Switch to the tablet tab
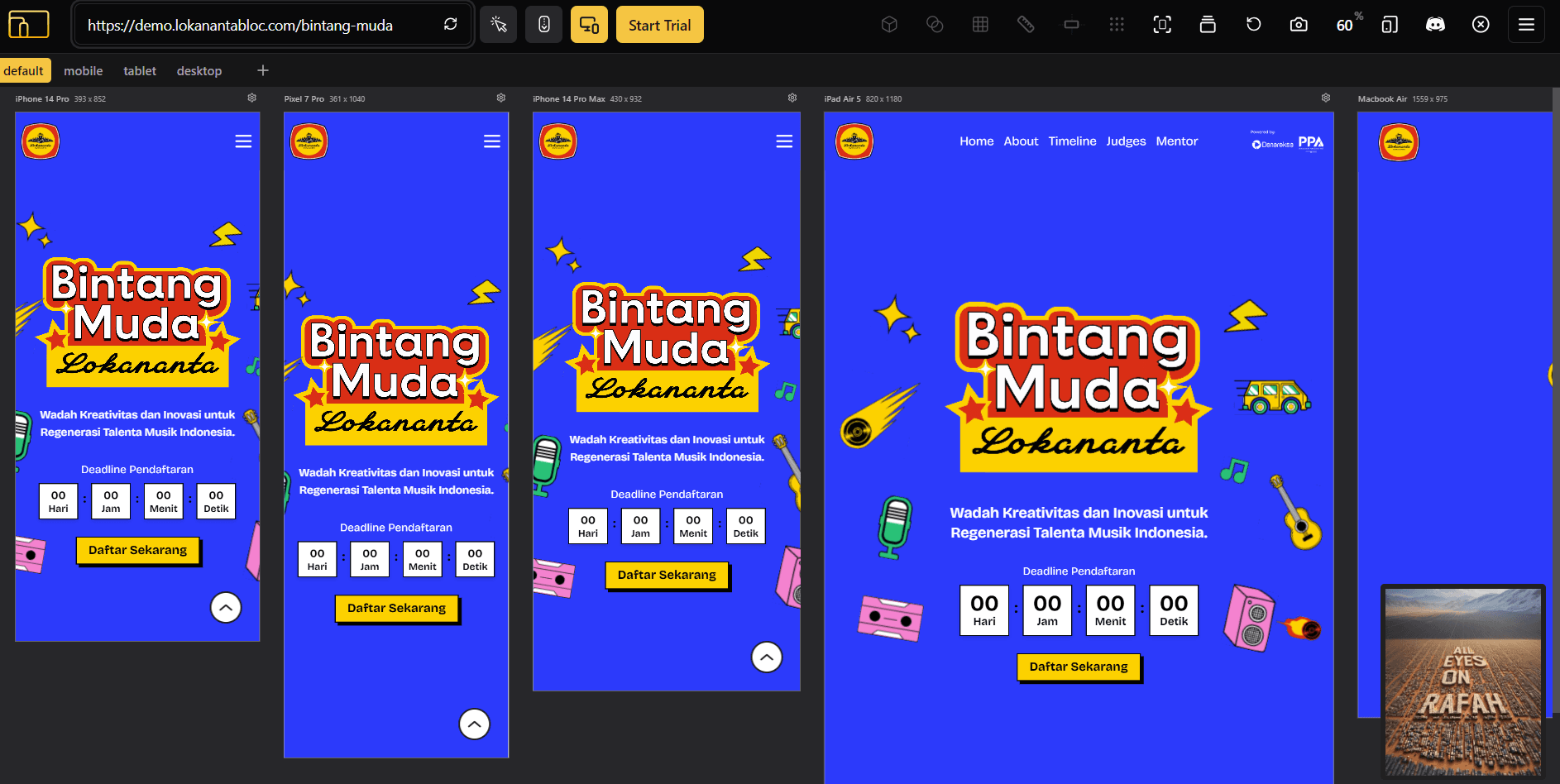This screenshot has height=784, width=1560. coord(139,70)
